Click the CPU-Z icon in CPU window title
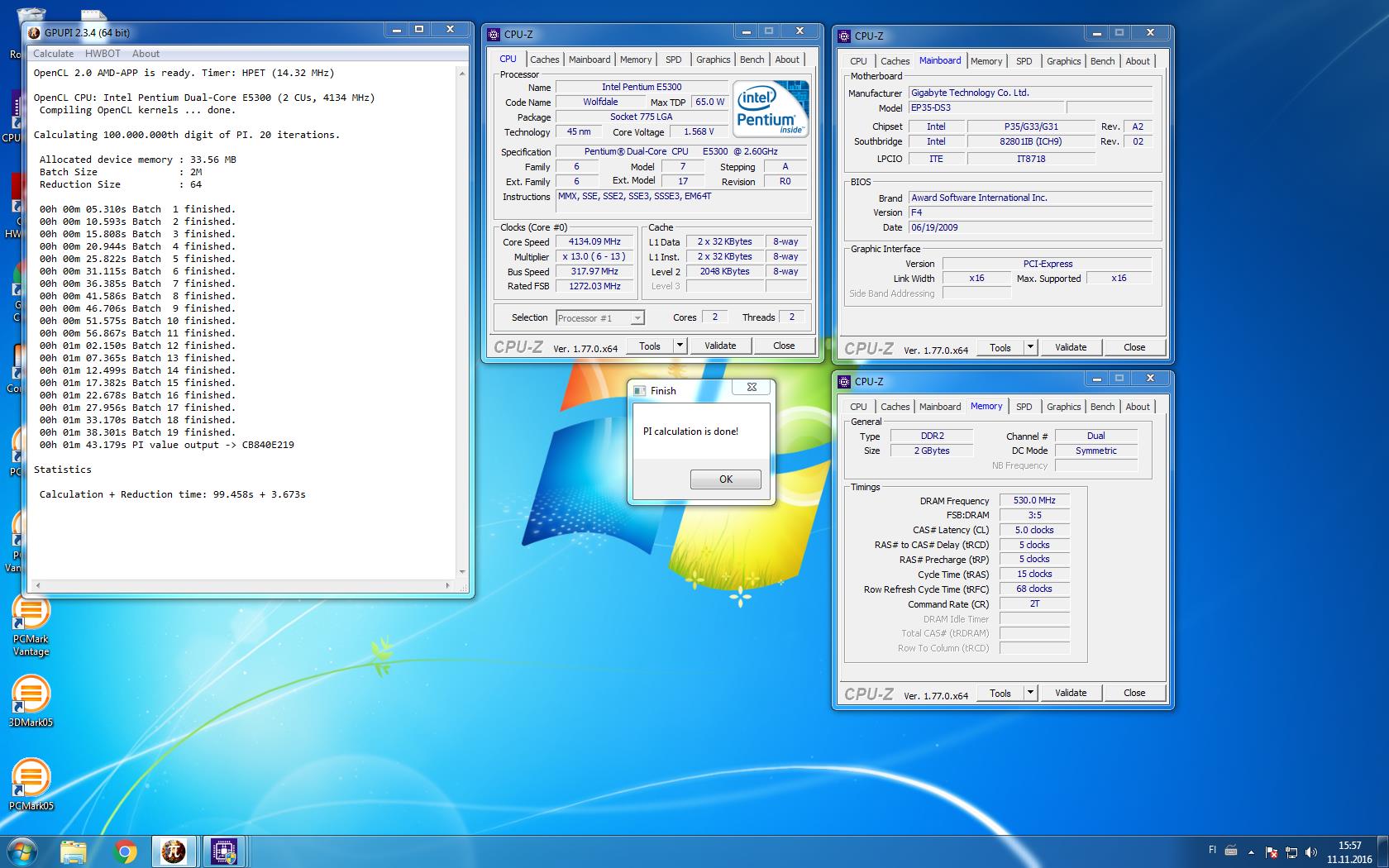The height and width of the screenshot is (868, 1389). point(494,34)
